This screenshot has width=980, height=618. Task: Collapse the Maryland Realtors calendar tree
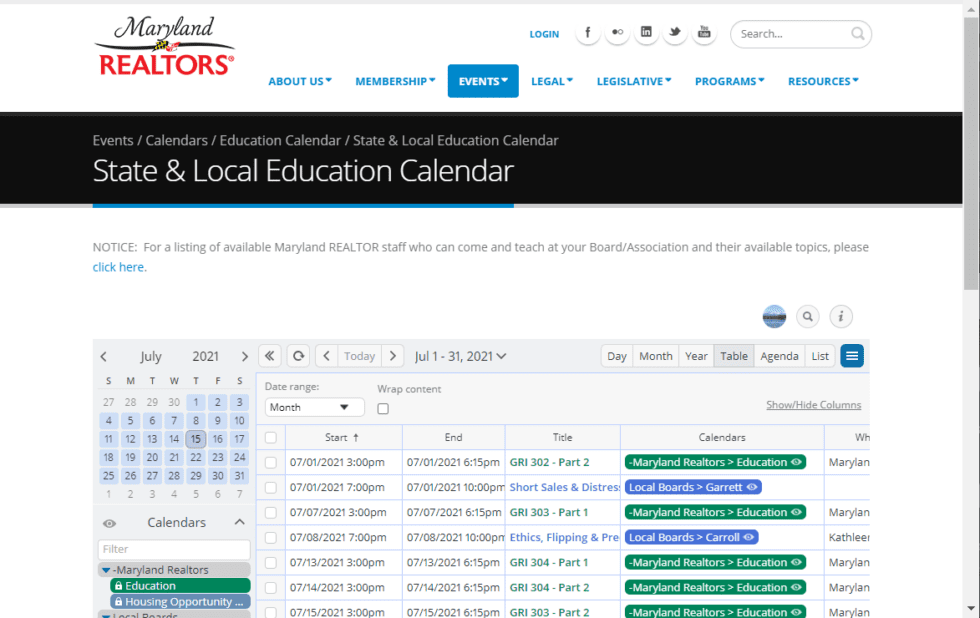click(x=106, y=568)
